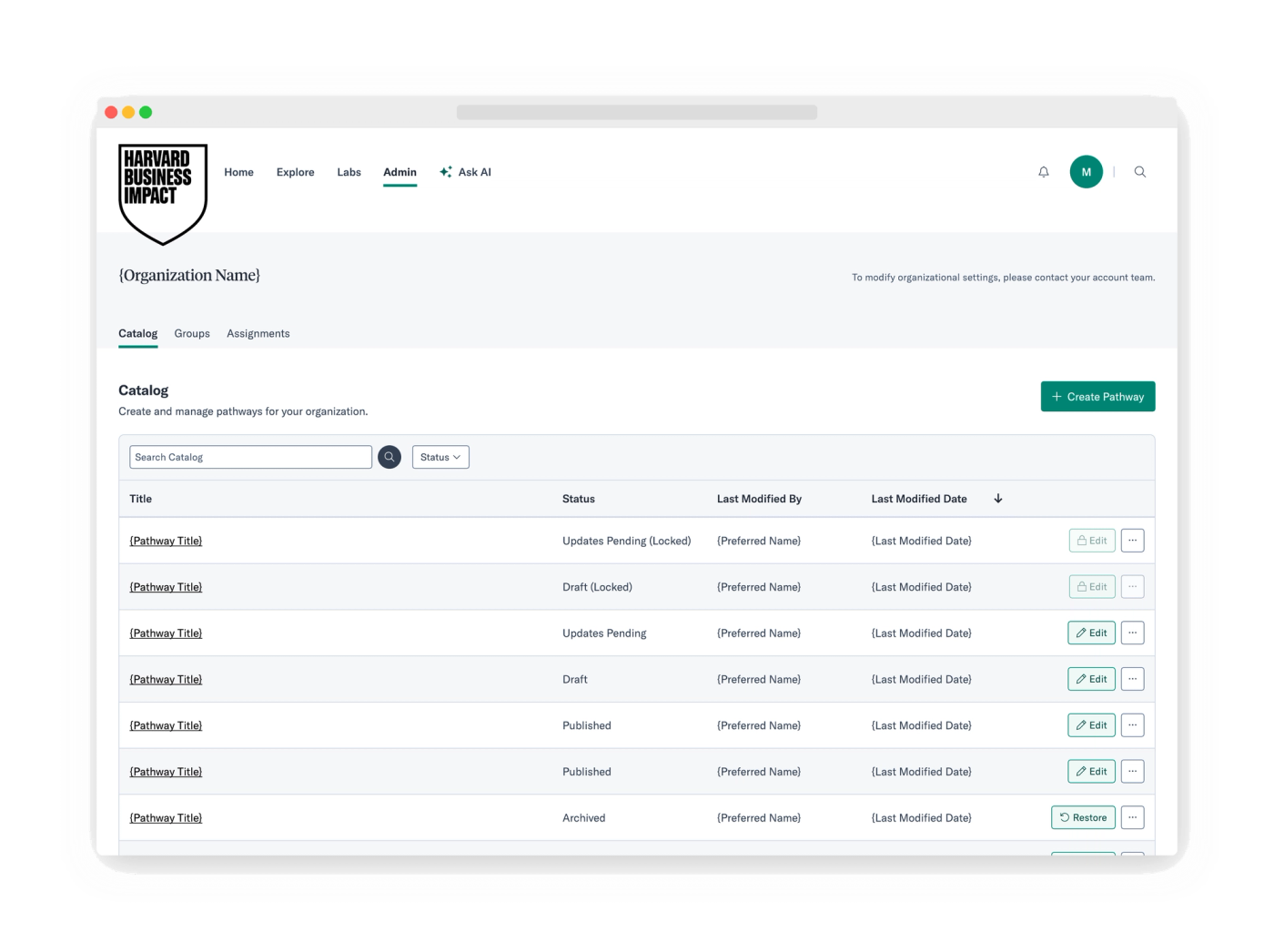
Task: Open the notifications bell
Action: (1044, 172)
